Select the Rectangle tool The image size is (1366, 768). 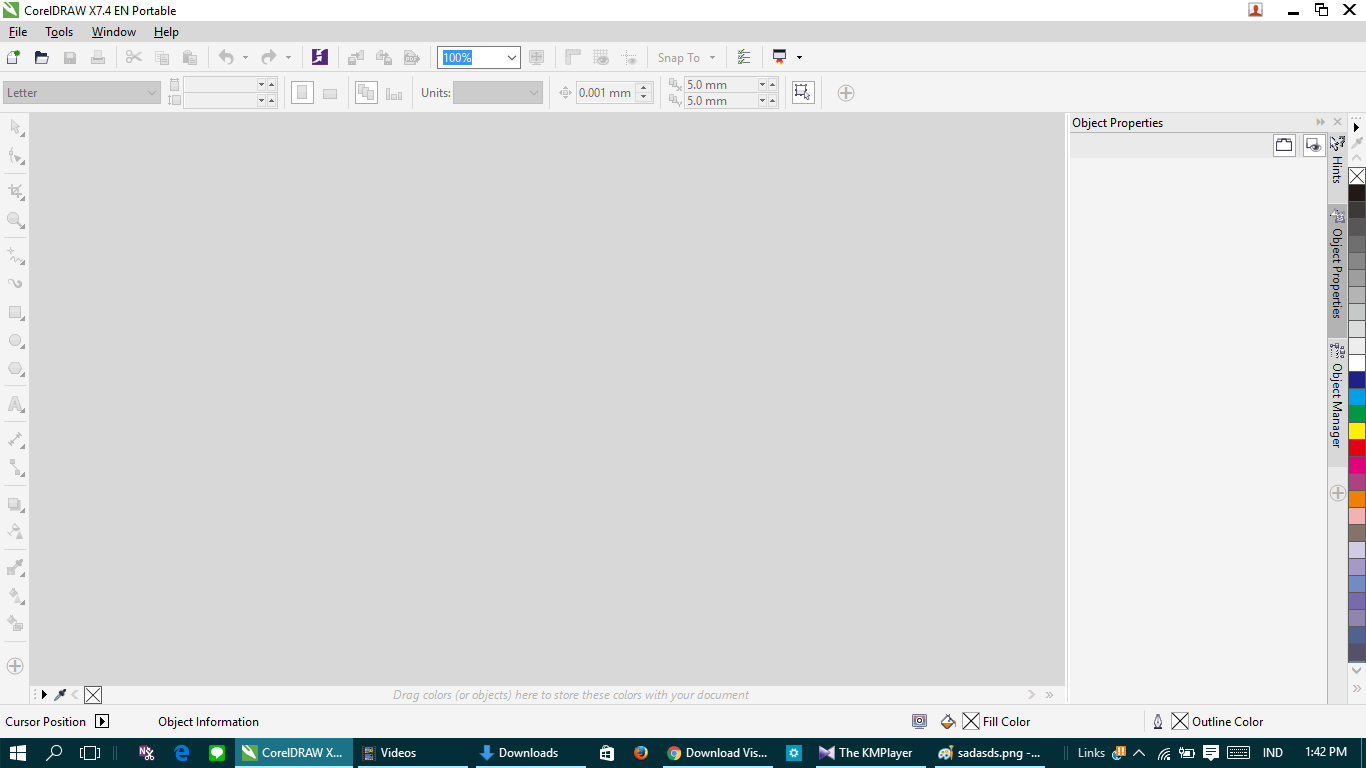point(15,312)
